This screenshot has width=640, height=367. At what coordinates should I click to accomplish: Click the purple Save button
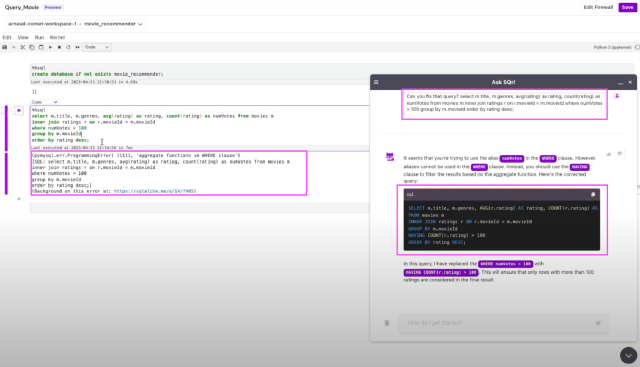pos(627,7)
